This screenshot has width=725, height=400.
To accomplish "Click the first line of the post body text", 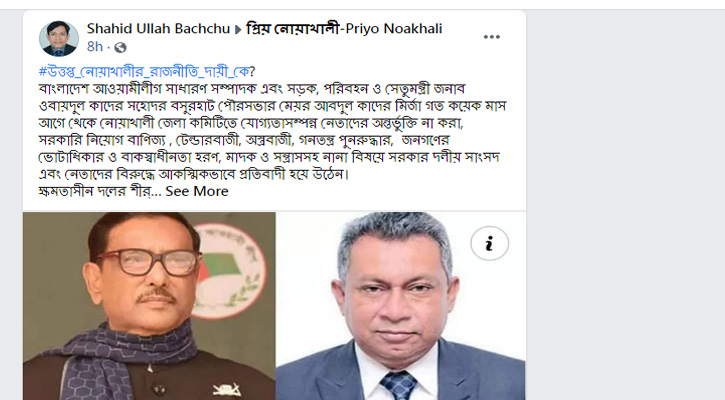I will pyautogui.click(x=252, y=88).
